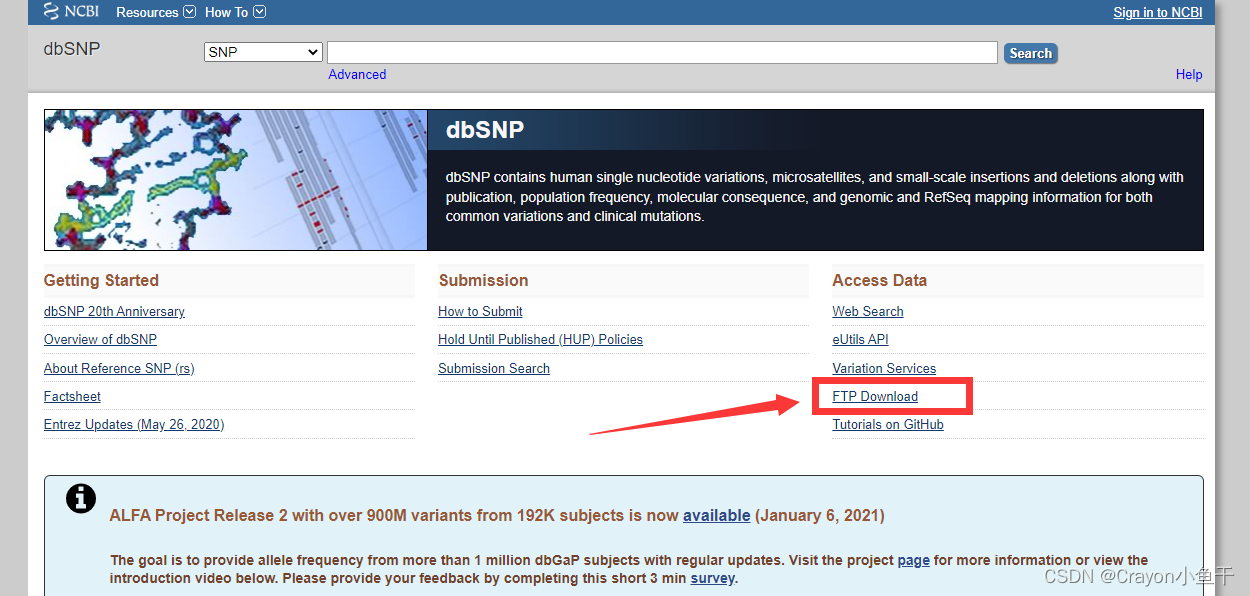This screenshot has width=1250, height=596.
Task: Open the Help link
Action: pos(1189,74)
